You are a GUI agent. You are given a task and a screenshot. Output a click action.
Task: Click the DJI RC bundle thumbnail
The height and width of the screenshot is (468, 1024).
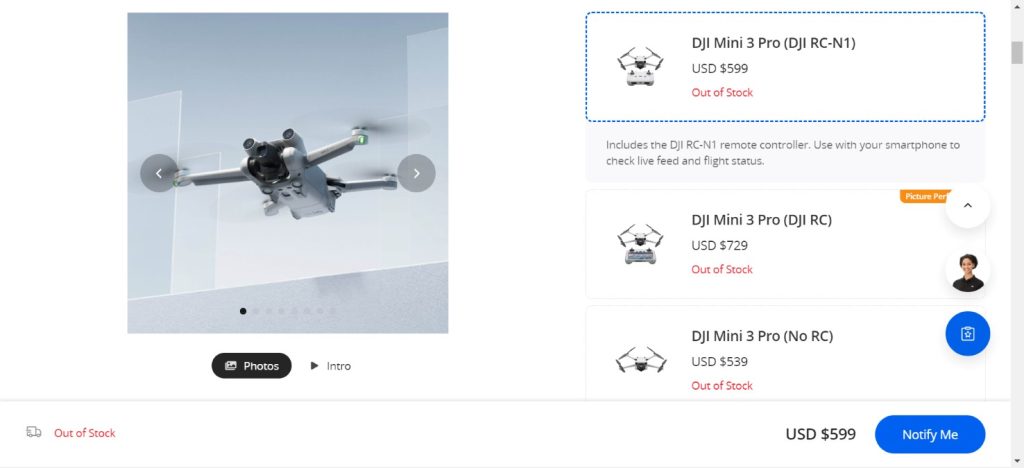(x=640, y=244)
